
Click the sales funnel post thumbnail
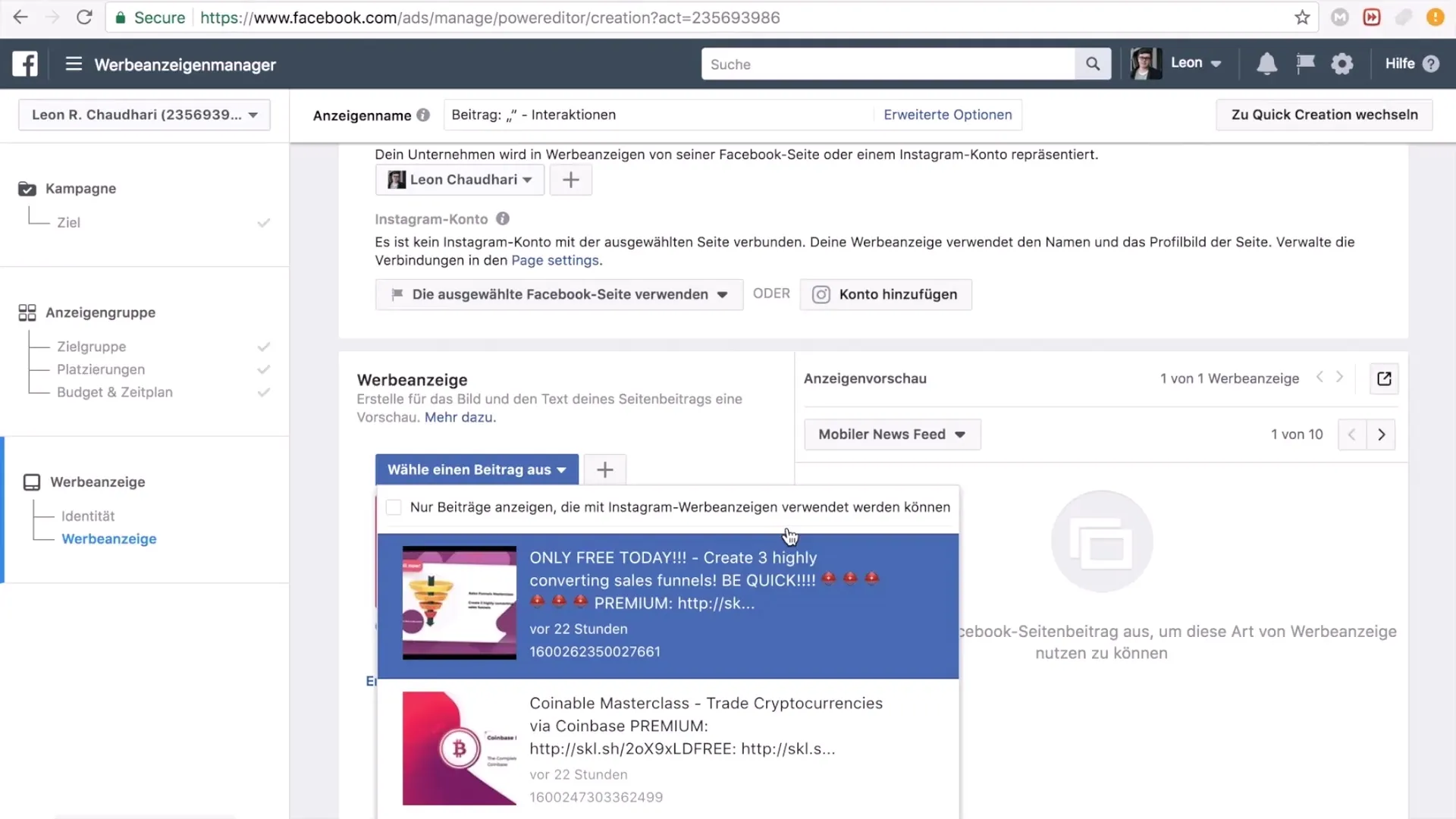(x=460, y=603)
